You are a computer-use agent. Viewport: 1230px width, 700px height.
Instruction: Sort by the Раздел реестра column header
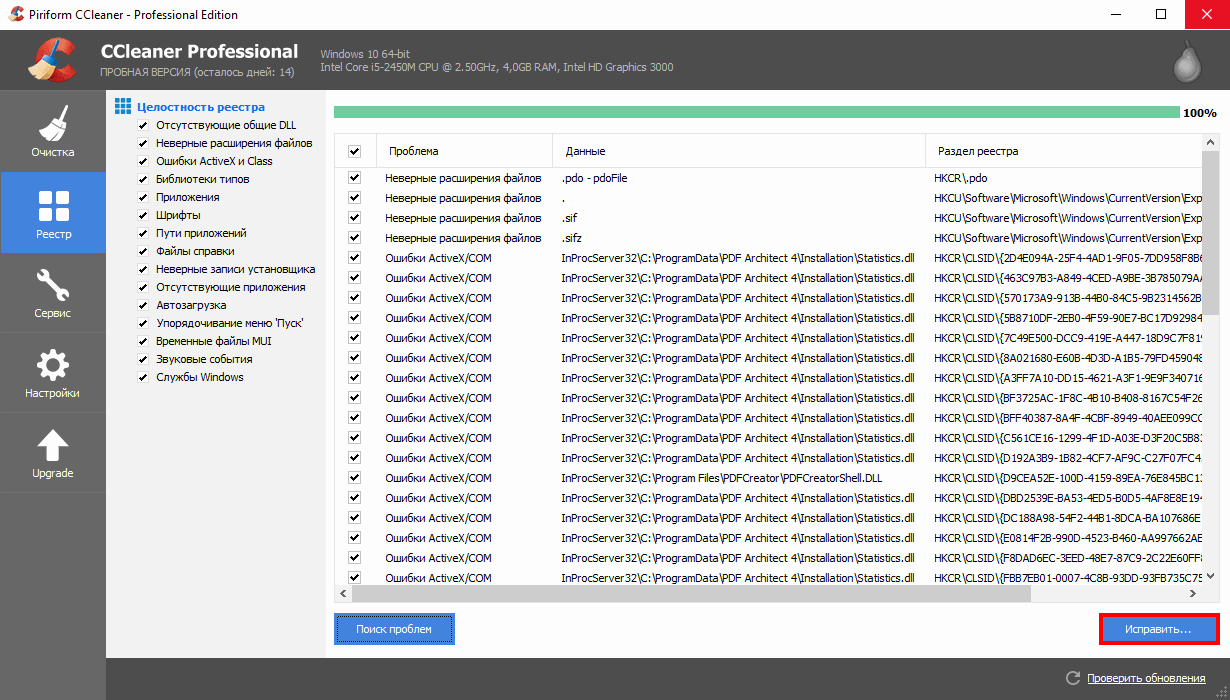[x=1062, y=151]
